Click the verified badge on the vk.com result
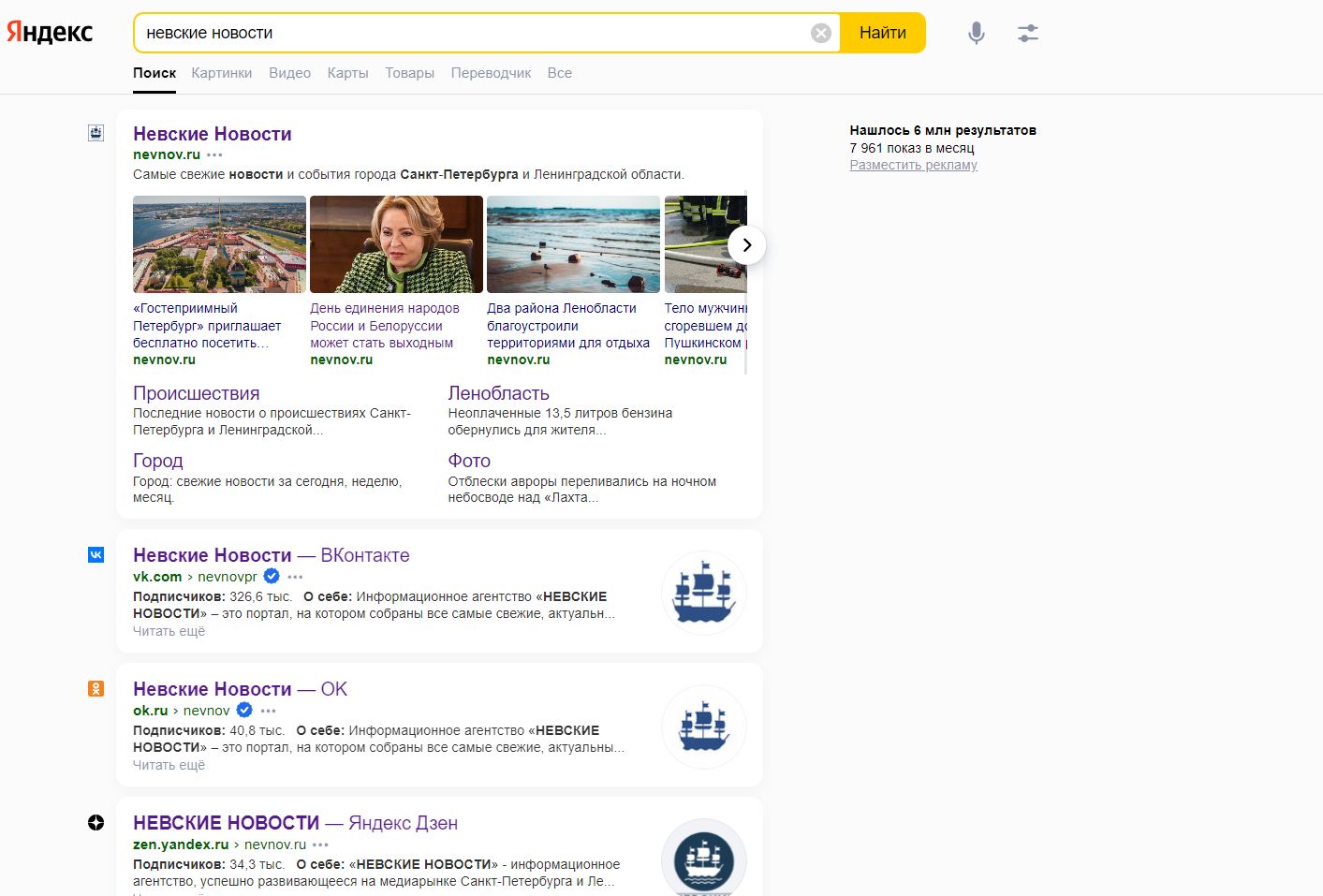 (x=272, y=576)
